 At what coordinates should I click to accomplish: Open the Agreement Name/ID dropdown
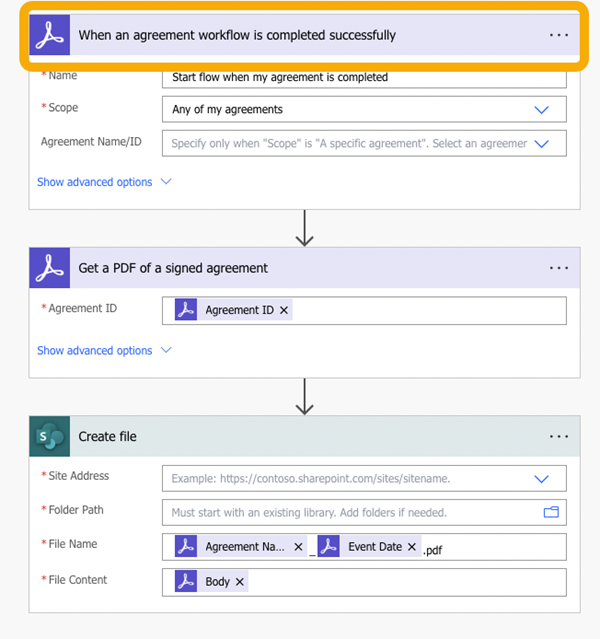point(542,143)
